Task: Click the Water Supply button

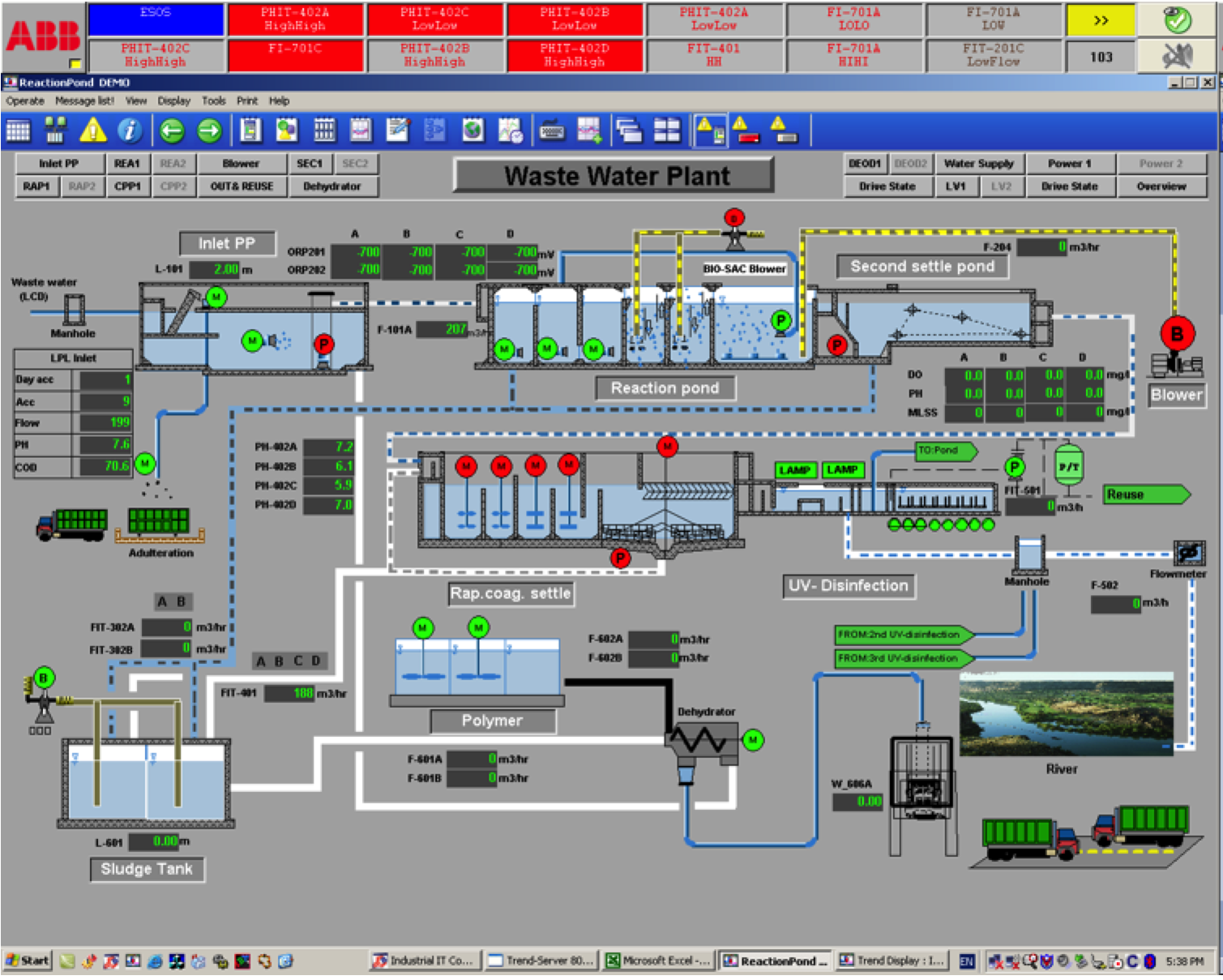Action: click(980, 163)
